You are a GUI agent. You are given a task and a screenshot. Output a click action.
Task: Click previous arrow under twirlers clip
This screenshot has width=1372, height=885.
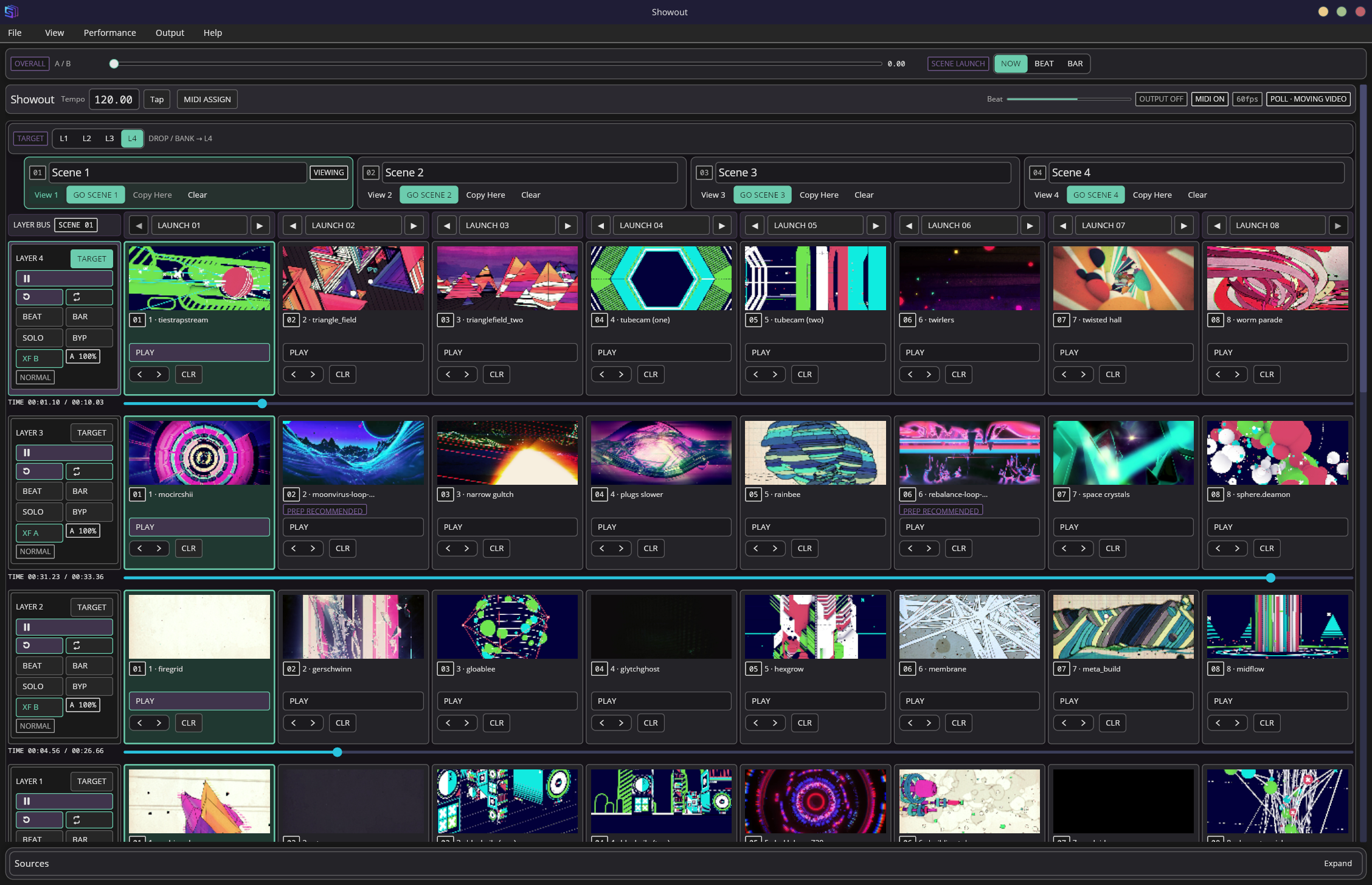click(x=910, y=375)
